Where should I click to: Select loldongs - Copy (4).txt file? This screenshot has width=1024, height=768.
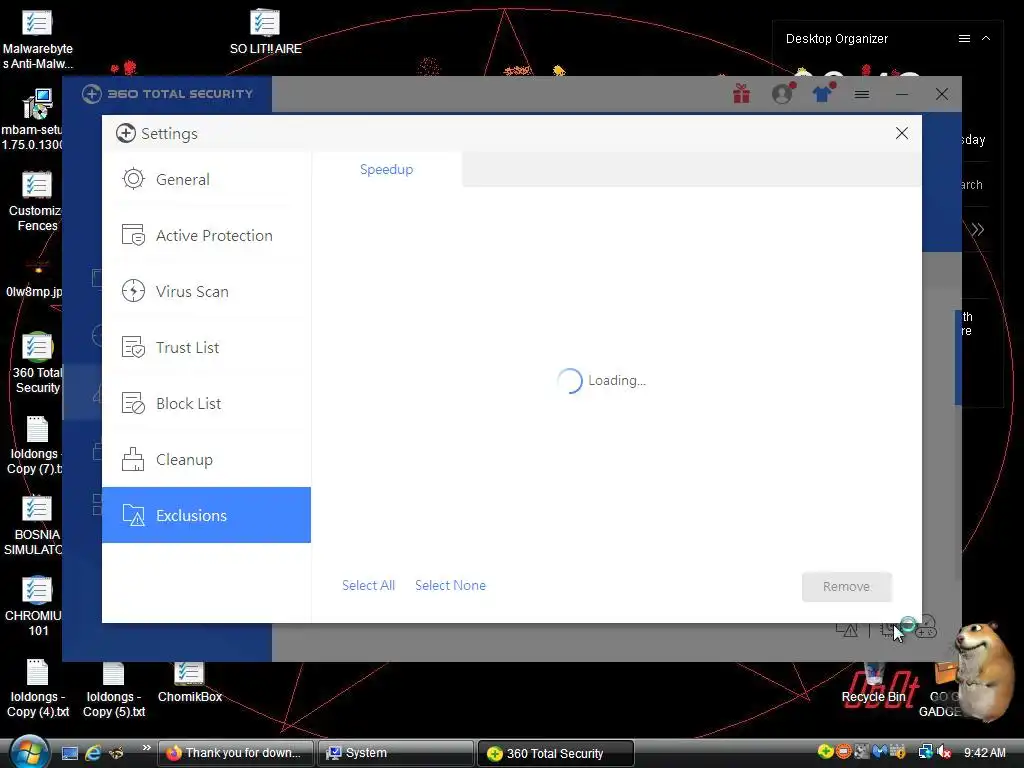tap(38, 688)
